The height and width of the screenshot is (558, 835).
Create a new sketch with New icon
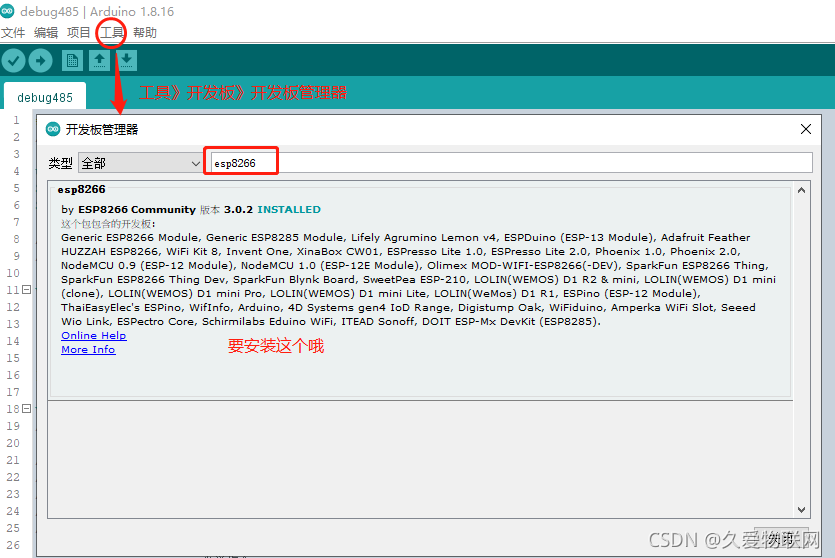(72, 61)
